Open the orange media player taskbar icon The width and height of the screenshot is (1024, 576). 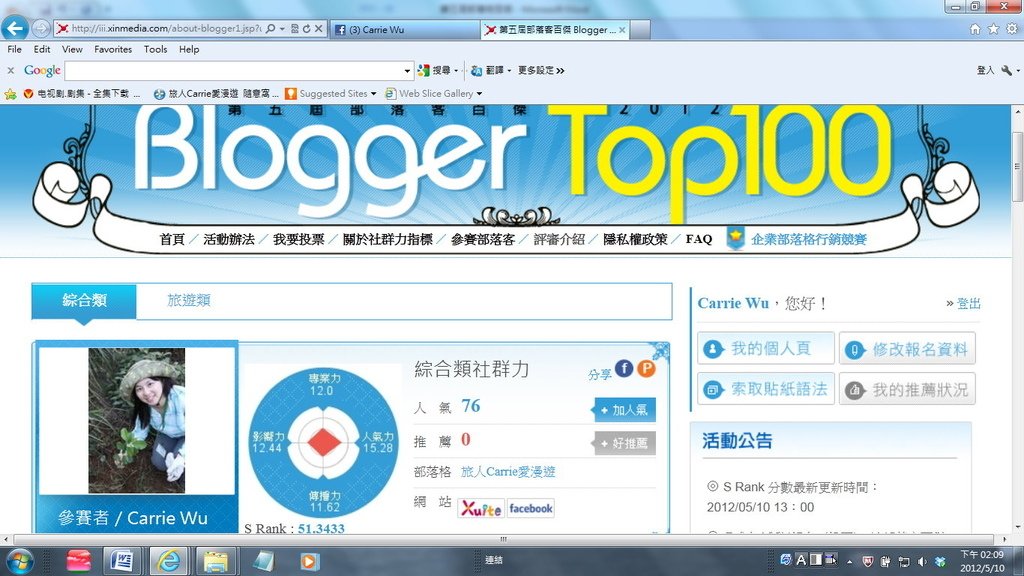(309, 561)
